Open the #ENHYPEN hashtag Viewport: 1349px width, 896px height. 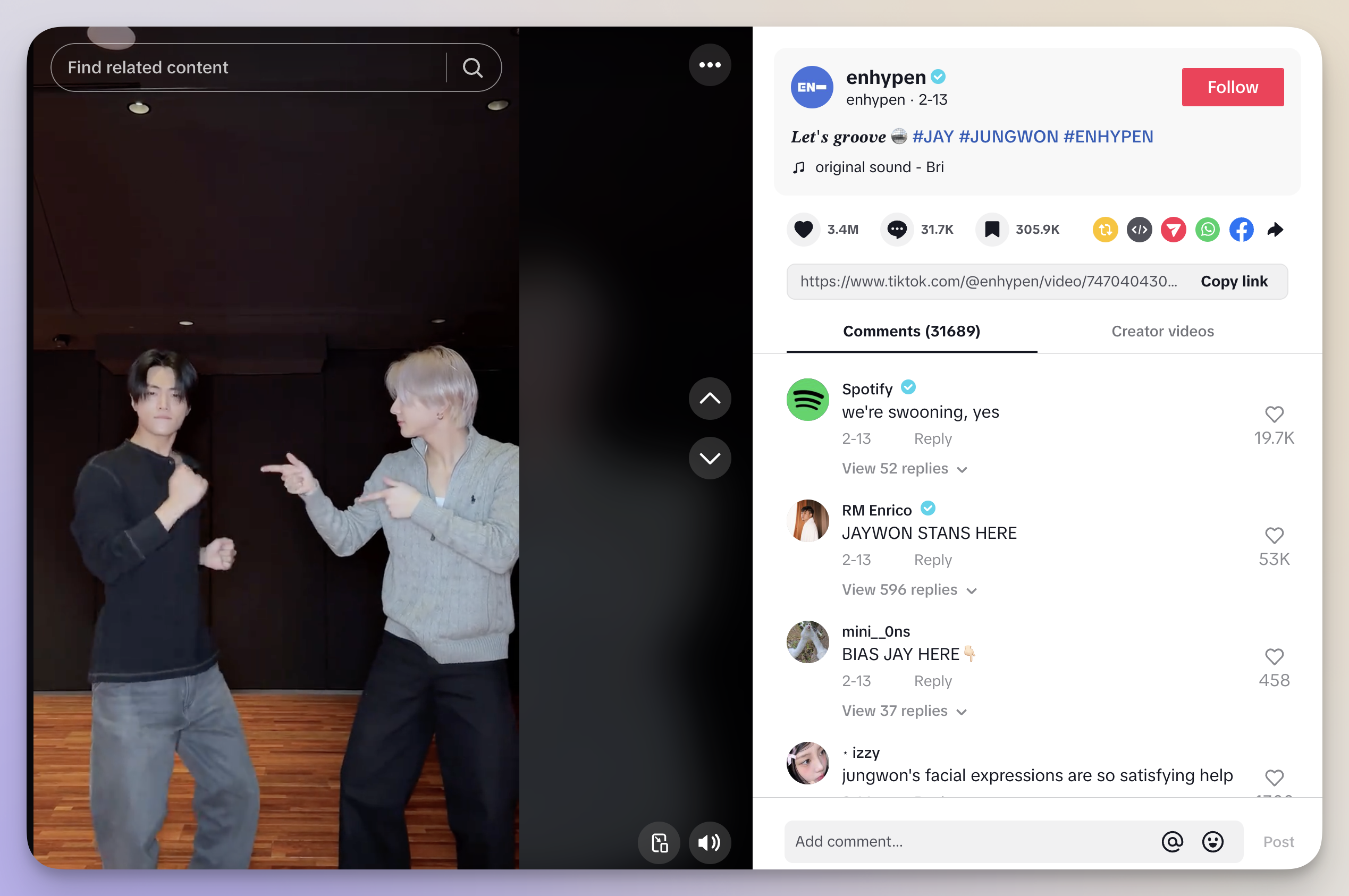point(1108,137)
